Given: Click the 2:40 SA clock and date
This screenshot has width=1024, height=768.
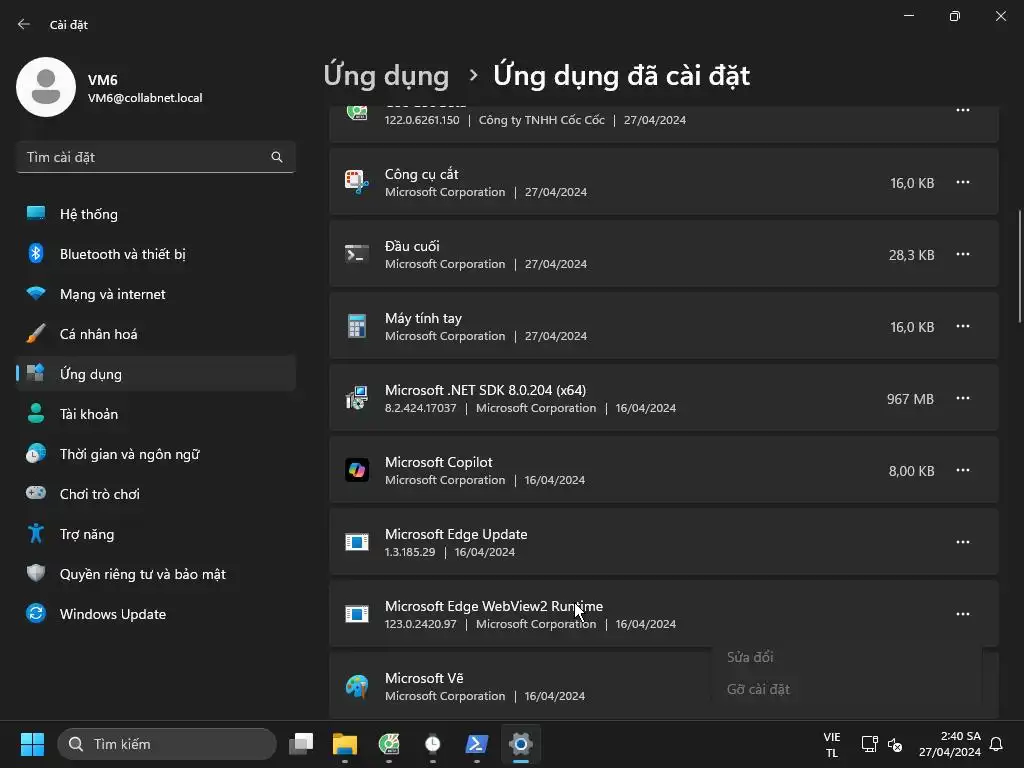Looking at the screenshot, I should pyautogui.click(x=950, y=744).
